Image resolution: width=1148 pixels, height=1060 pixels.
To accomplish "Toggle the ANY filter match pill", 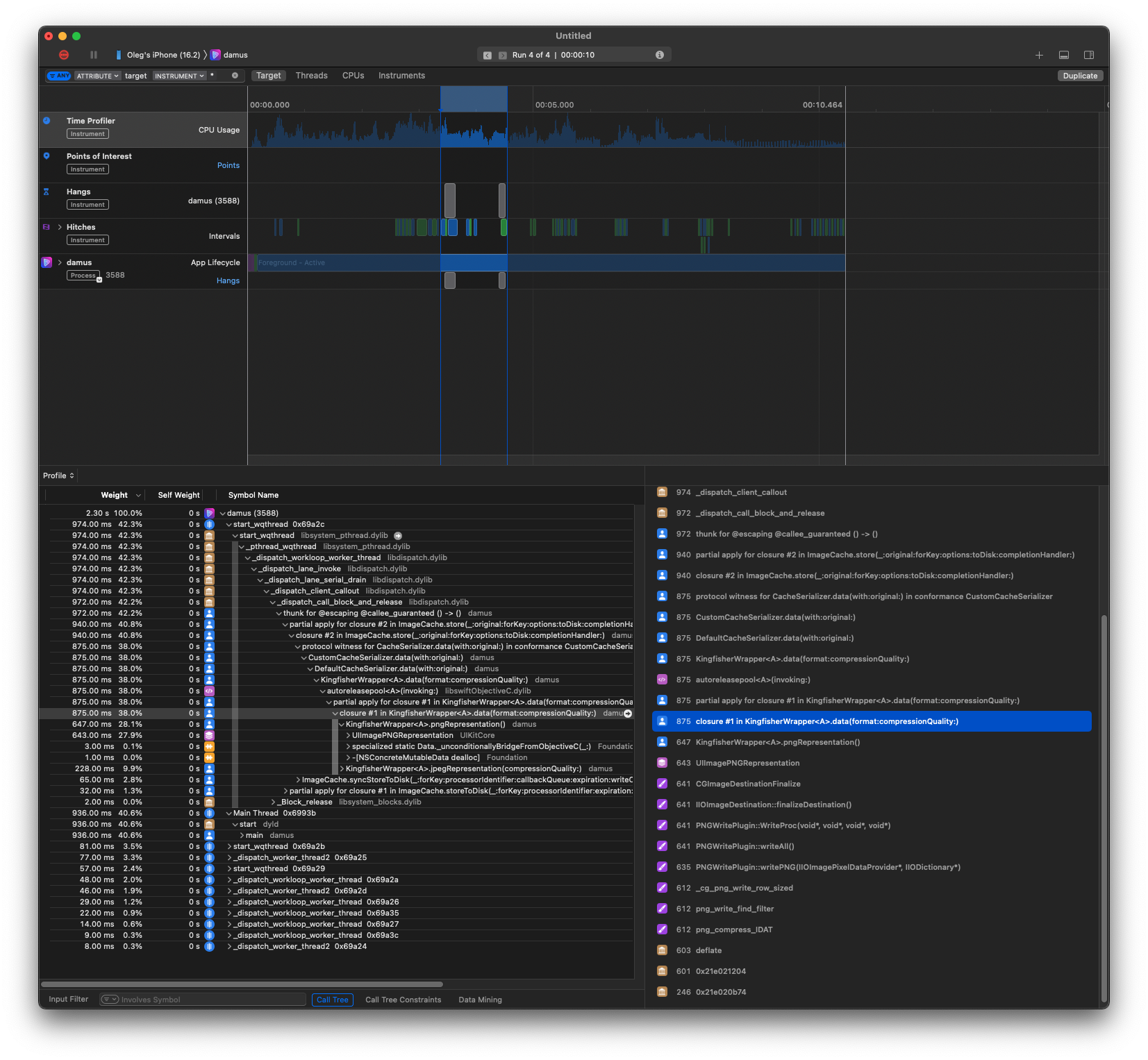I will click(60, 76).
